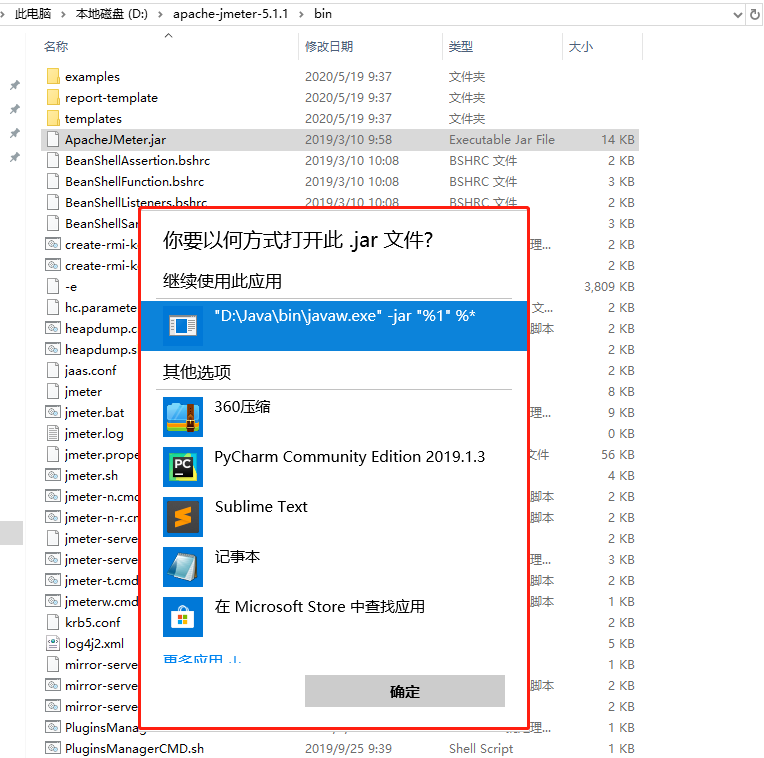Click the jmeter.log file icon
The height and width of the screenshot is (758, 764).
(x=53, y=433)
